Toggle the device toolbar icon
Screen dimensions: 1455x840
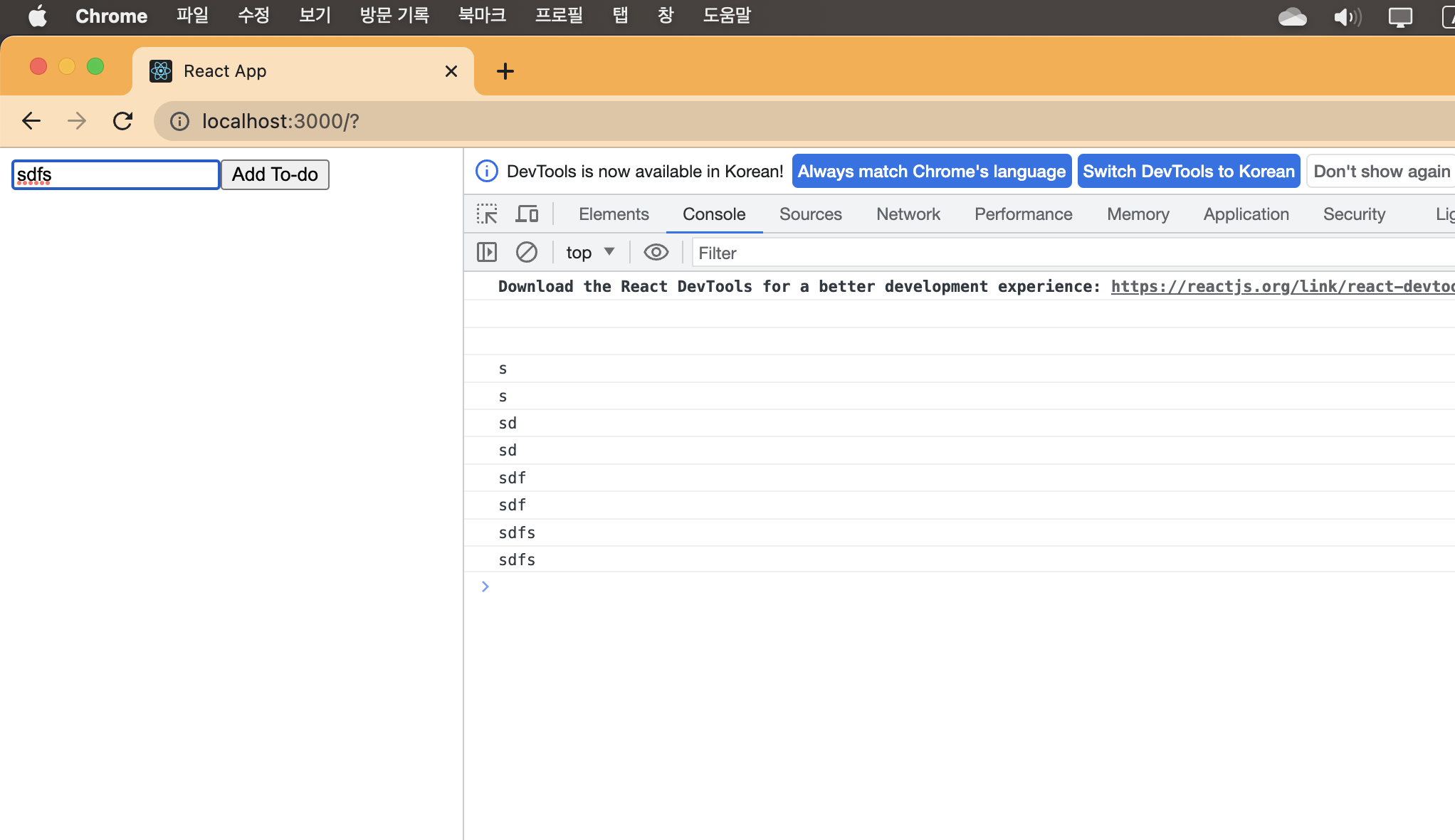point(527,214)
